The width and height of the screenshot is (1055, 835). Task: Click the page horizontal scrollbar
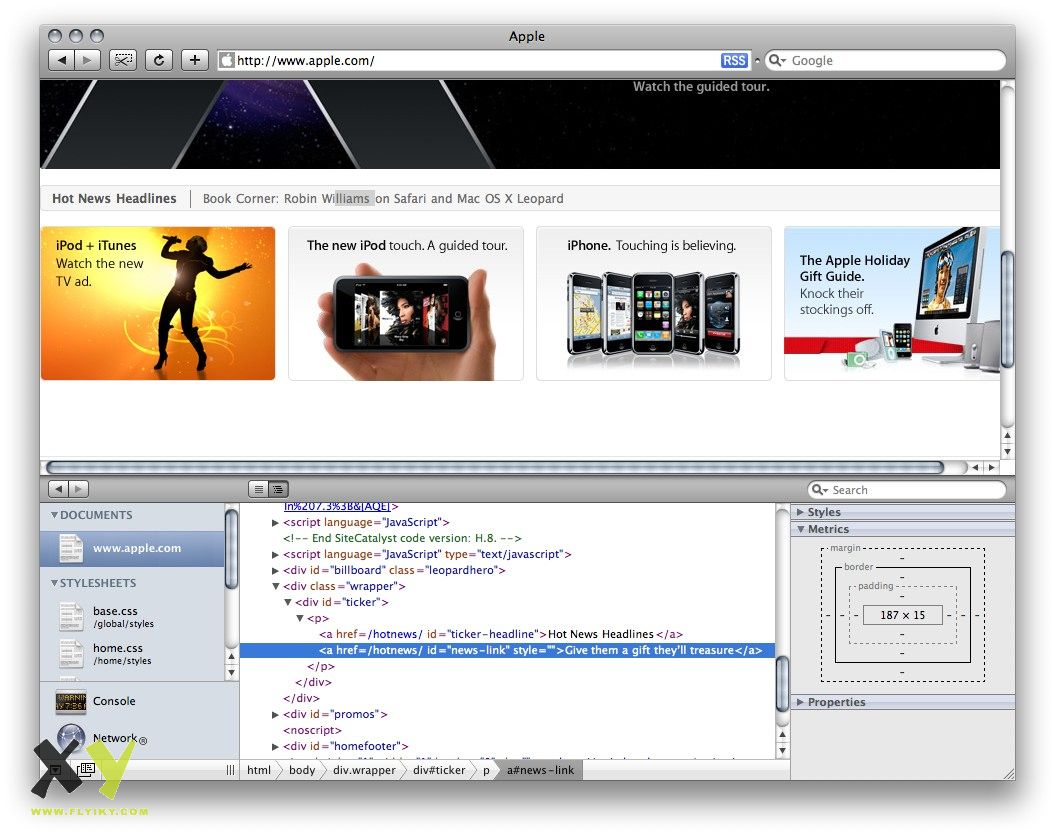pos(495,467)
